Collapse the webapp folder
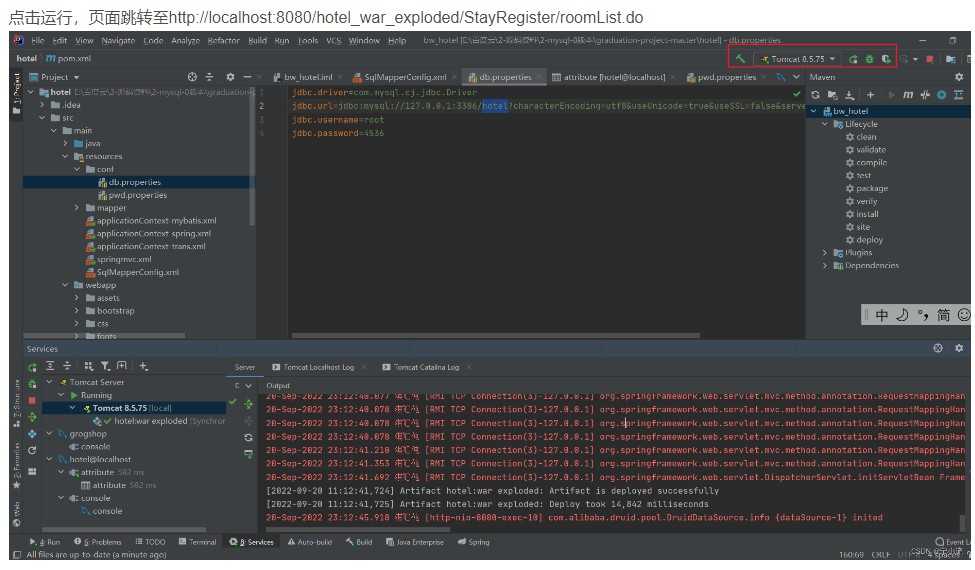The image size is (975, 570). [66, 285]
